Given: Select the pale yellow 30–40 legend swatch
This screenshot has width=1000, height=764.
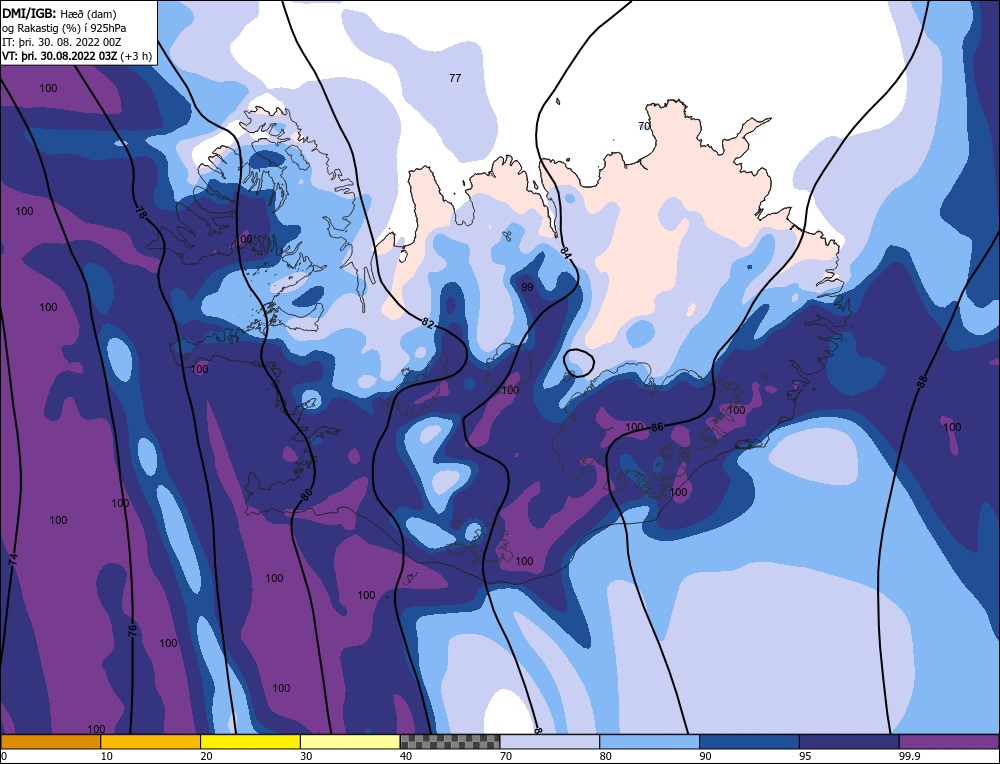Looking at the screenshot, I should (x=350, y=741).
